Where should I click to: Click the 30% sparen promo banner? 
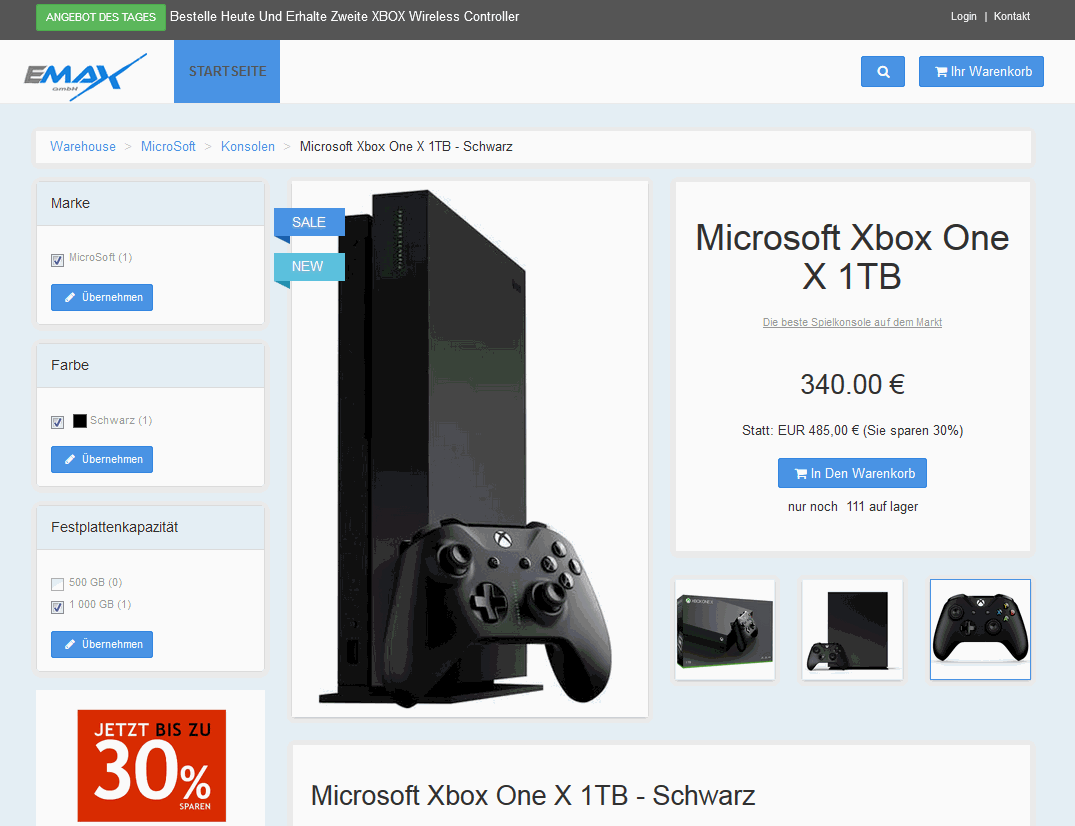tap(152, 766)
